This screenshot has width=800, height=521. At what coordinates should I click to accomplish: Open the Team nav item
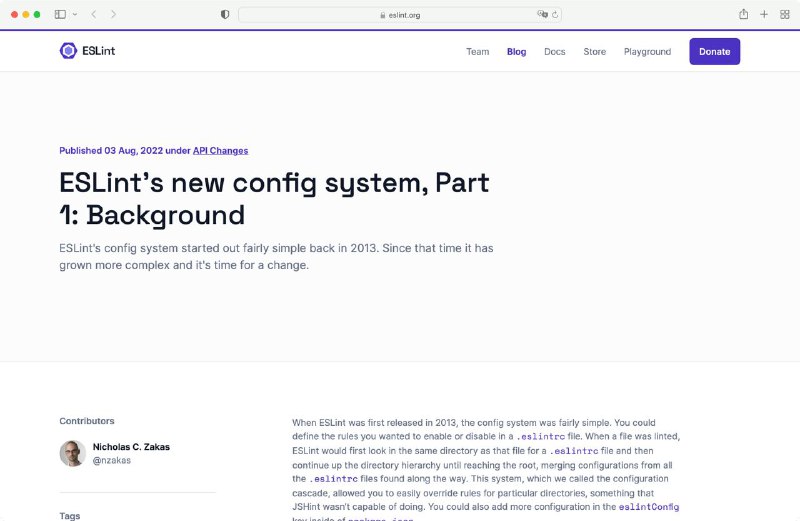point(478,52)
